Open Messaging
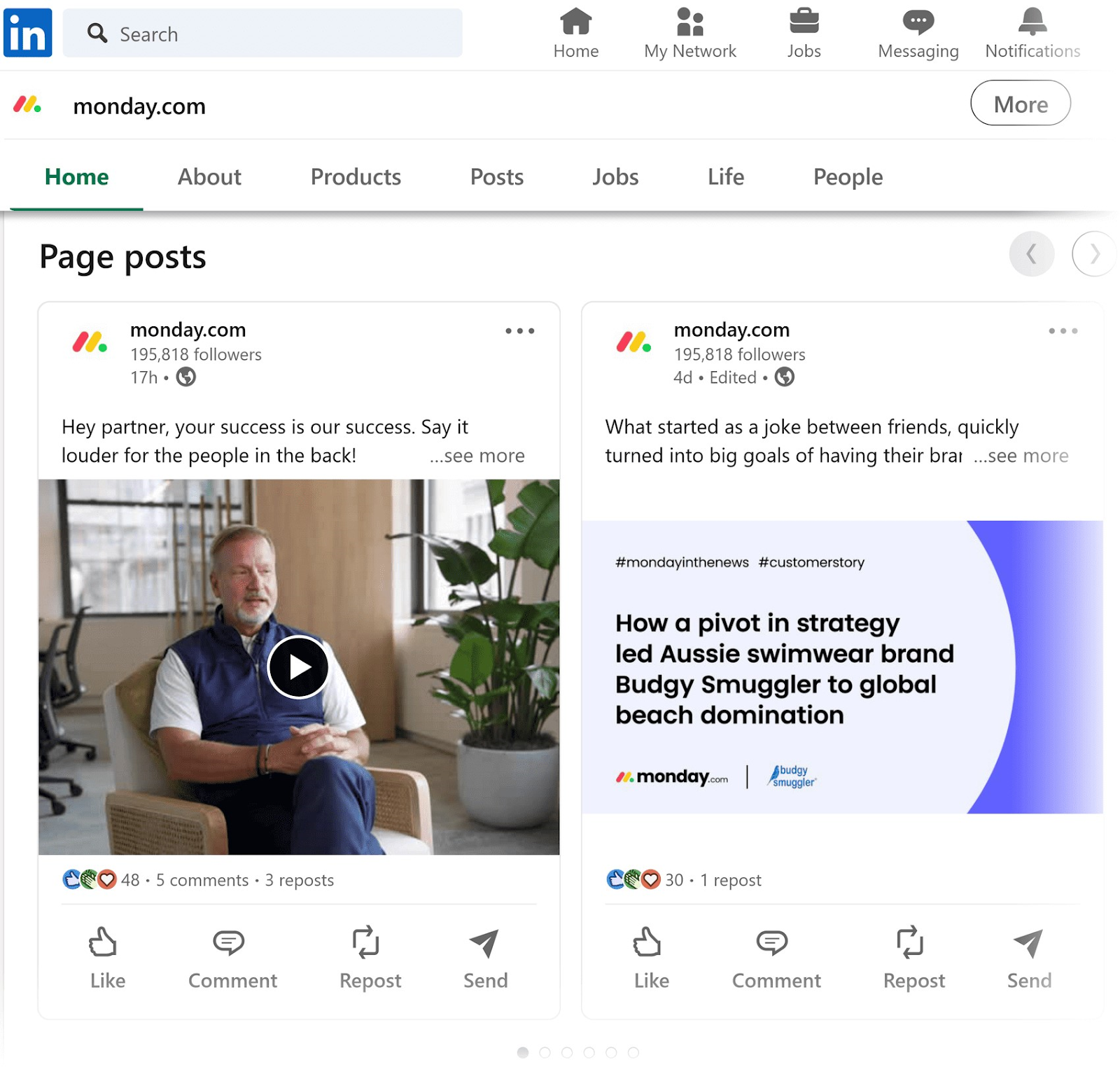 click(x=918, y=34)
